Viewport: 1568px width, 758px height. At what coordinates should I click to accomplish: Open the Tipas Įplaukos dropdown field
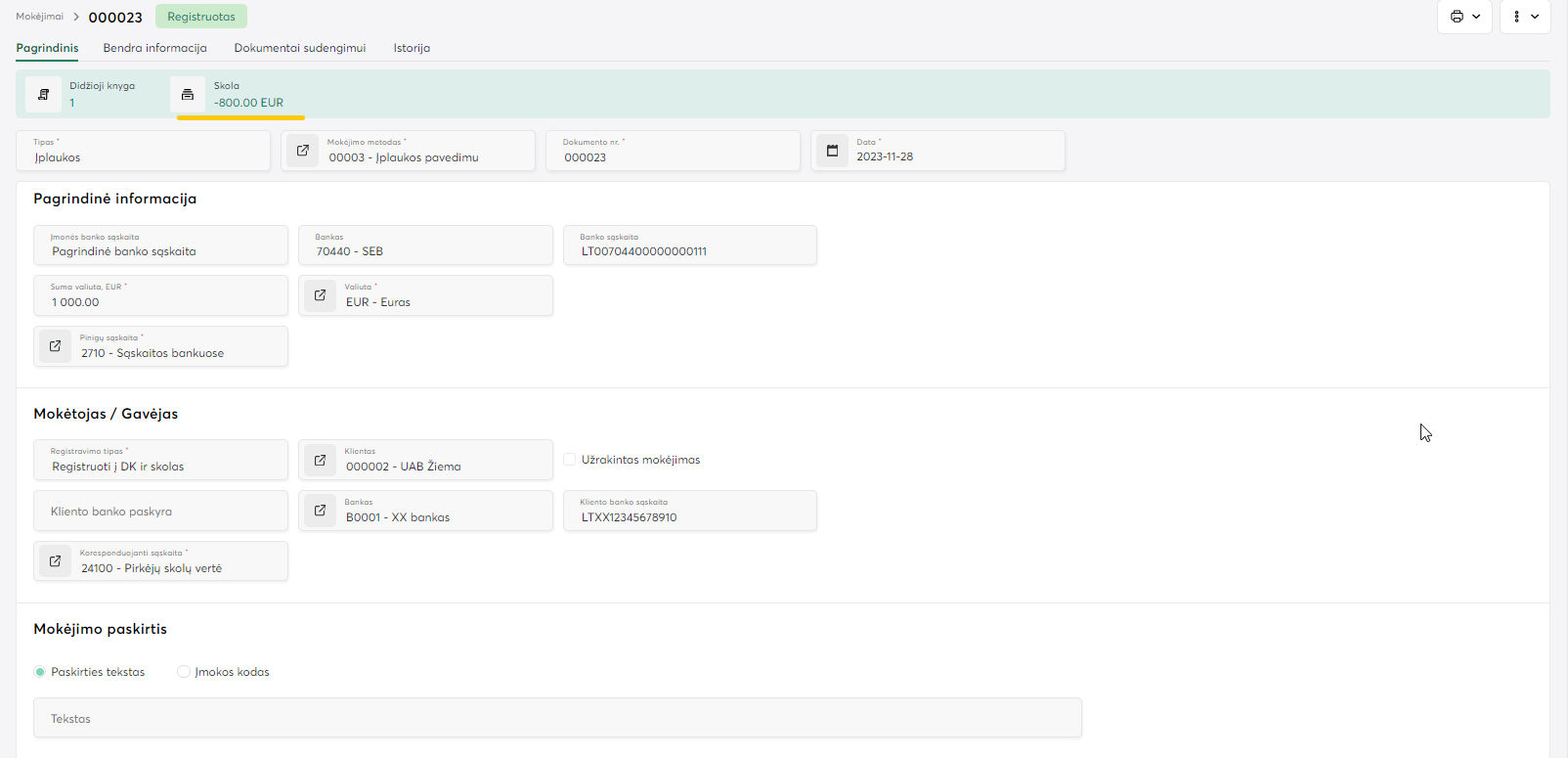click(x=144, y=152)
